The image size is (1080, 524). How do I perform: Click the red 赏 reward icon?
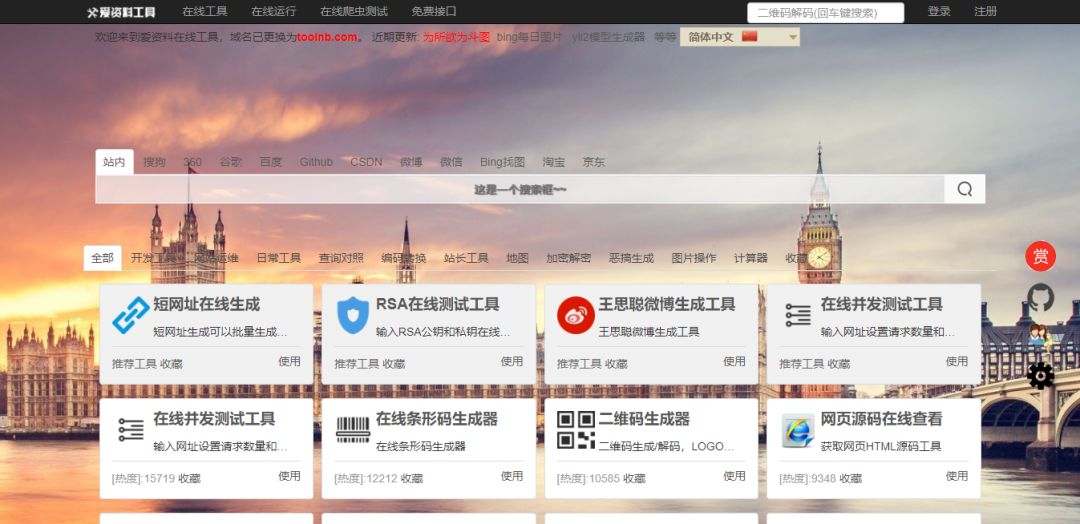pos(1040,257)
